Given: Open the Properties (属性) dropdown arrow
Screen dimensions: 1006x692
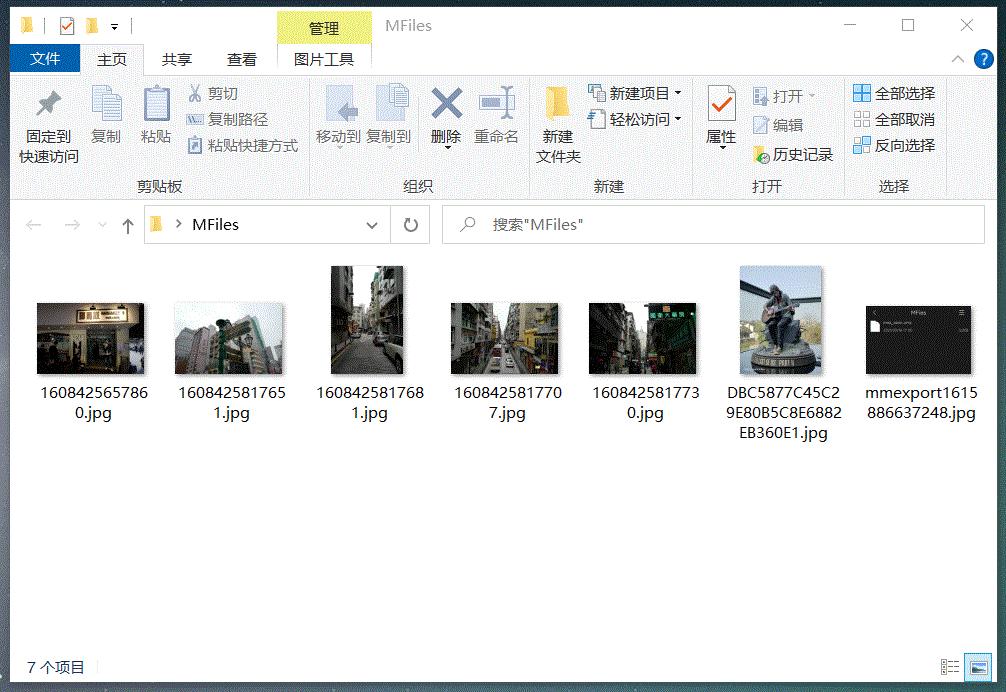Looking at the screenshot, I should tap(722, 148).
